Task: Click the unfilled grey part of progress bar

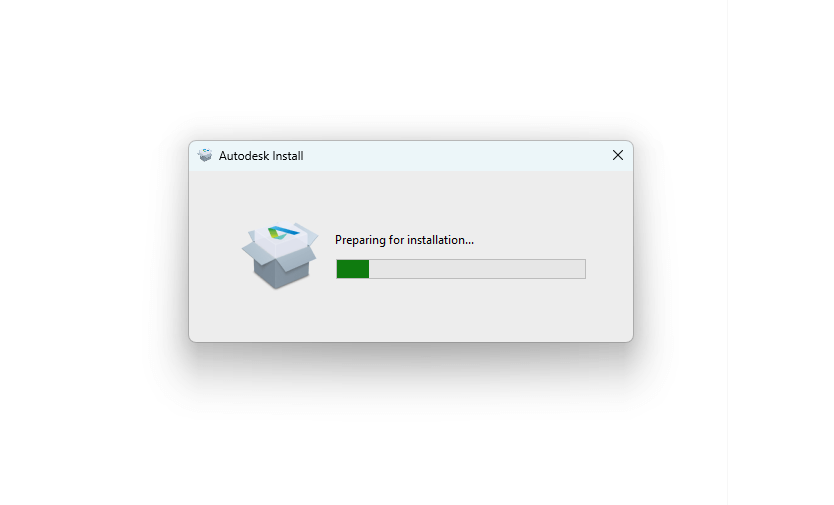Action: [477, 269]
